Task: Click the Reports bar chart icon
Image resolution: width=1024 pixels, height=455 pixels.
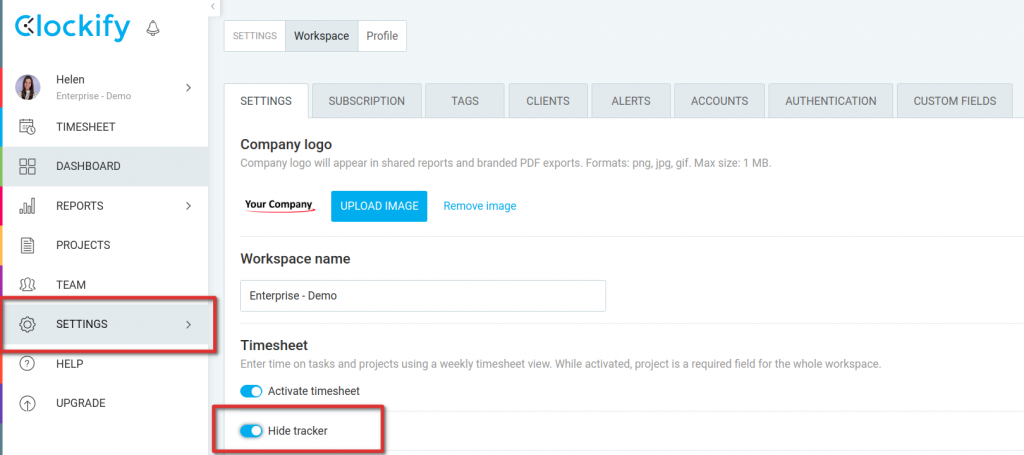Action: [x=27, y=206]
